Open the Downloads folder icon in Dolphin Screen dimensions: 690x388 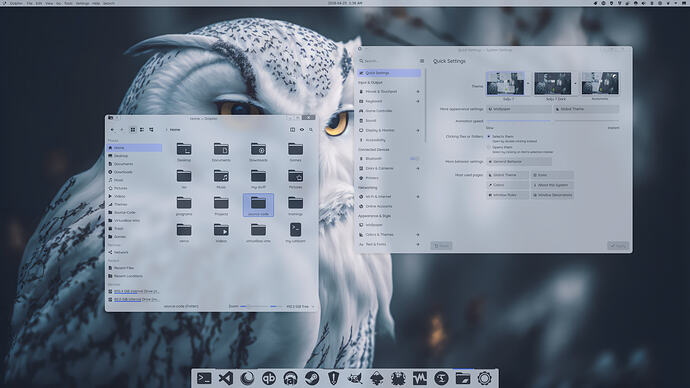click(258, 152)
